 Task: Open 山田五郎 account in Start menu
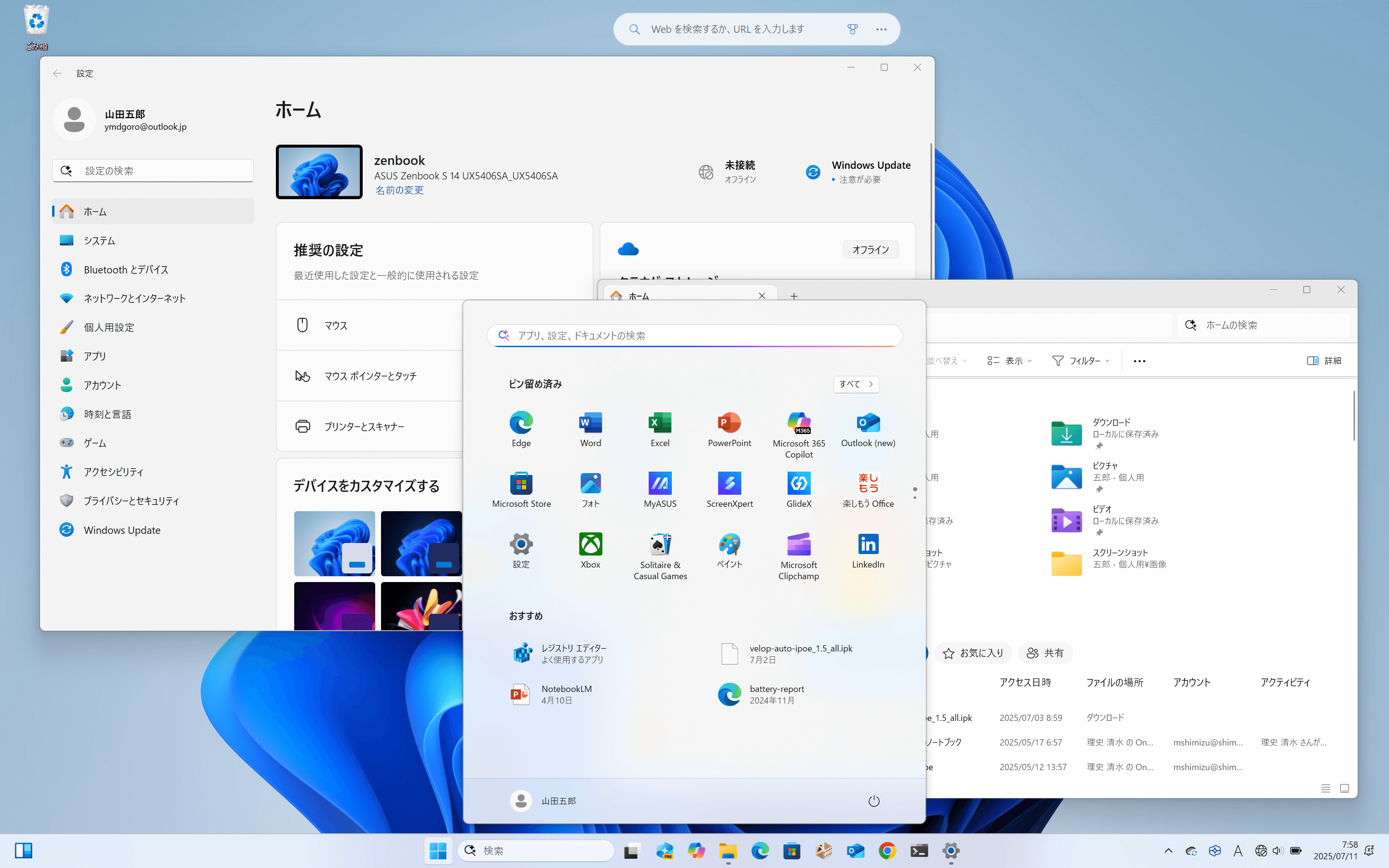click(x=543, y=801)
